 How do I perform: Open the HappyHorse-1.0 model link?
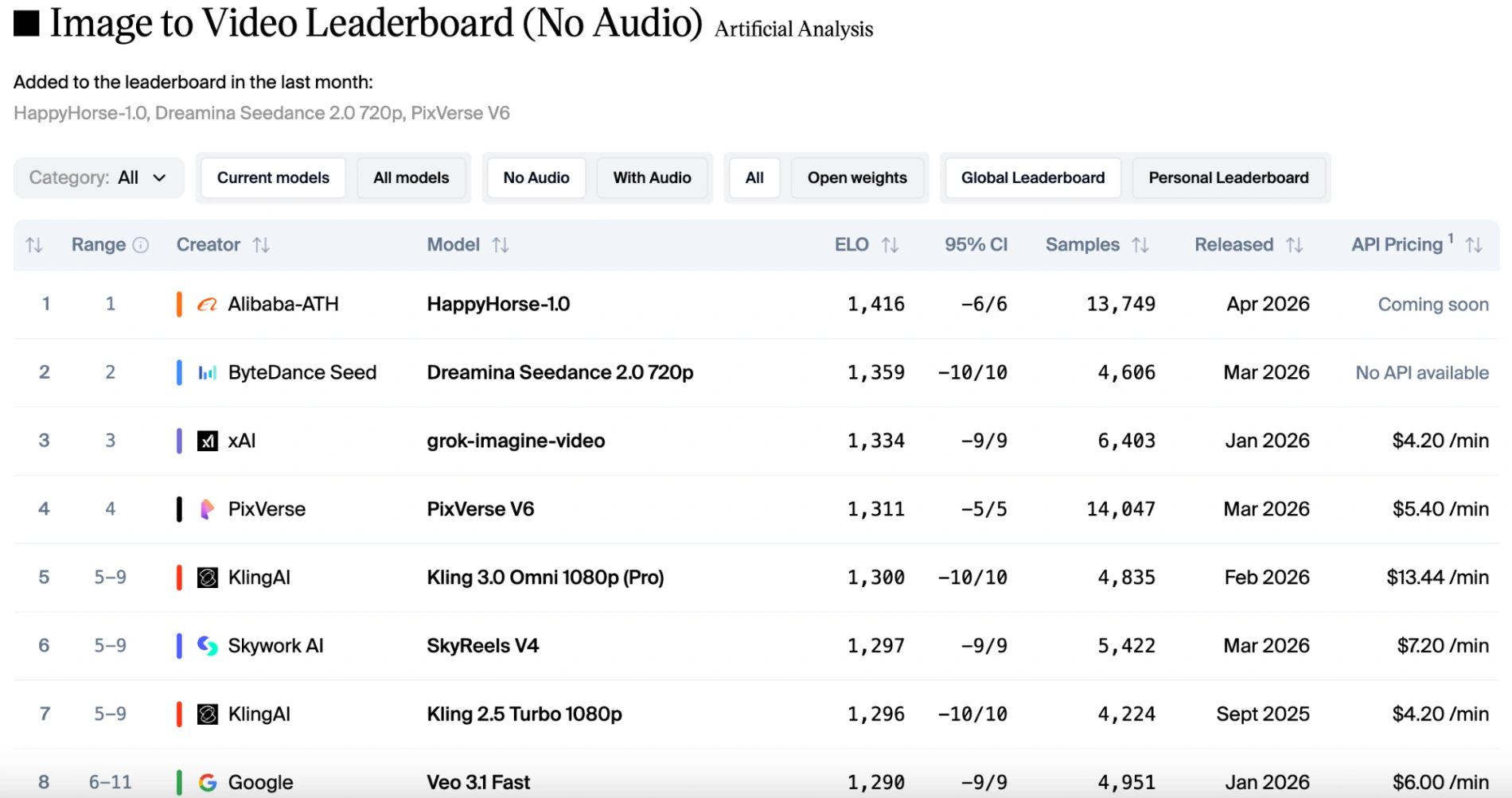(498, 304)
